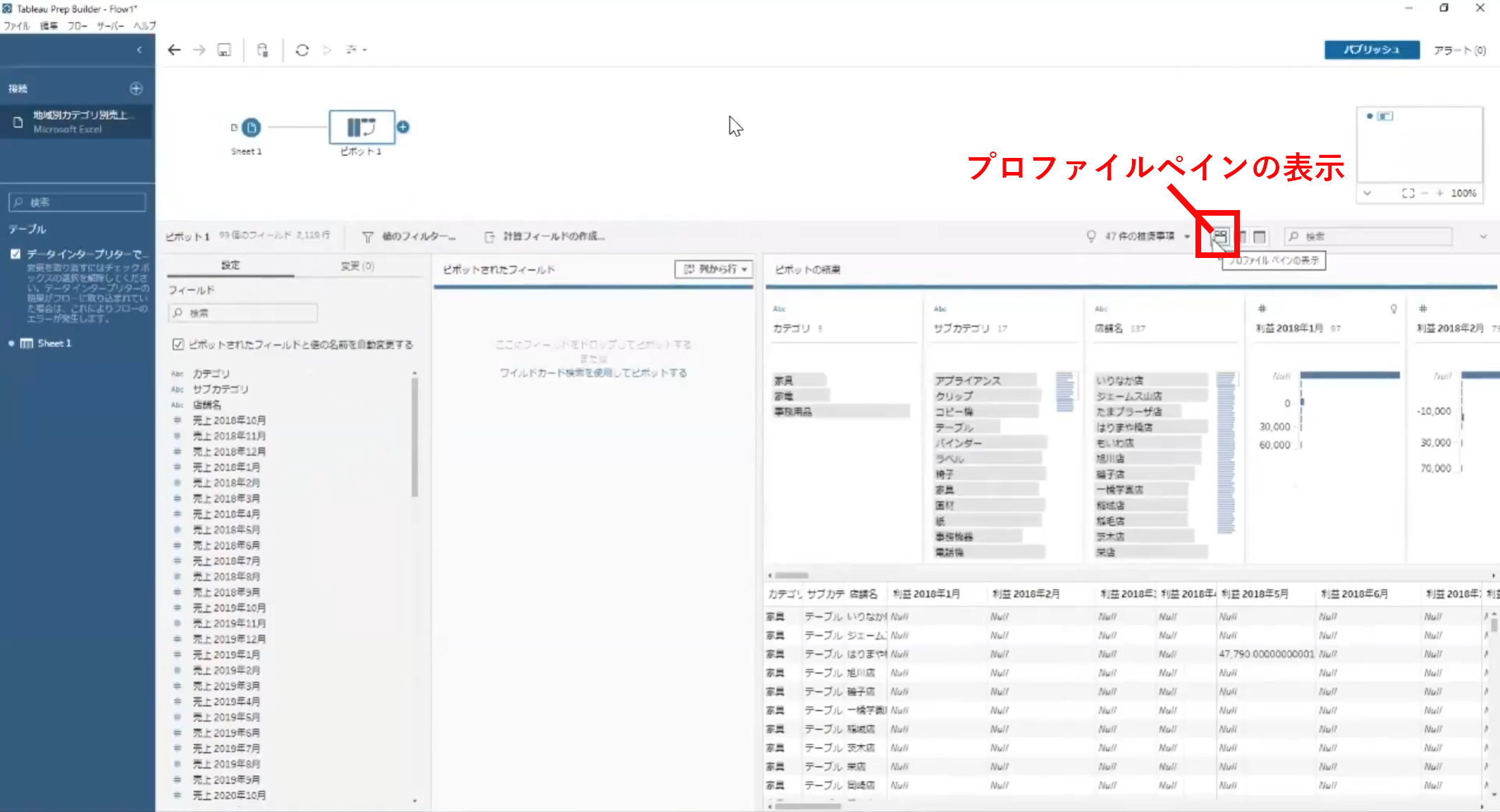Open the ヘルプ menu
The image size is (1500, 812).
point(145,26)
